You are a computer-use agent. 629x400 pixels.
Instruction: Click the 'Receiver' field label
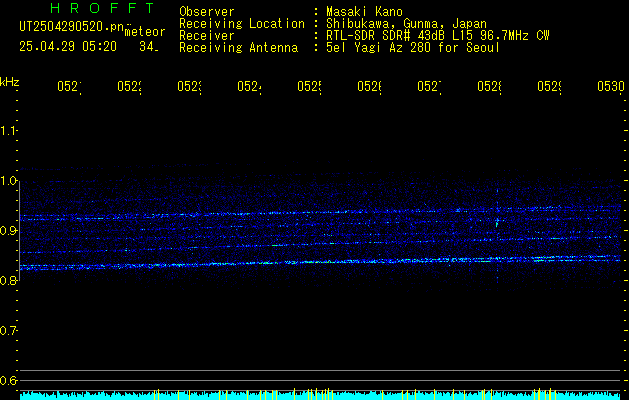207,36
